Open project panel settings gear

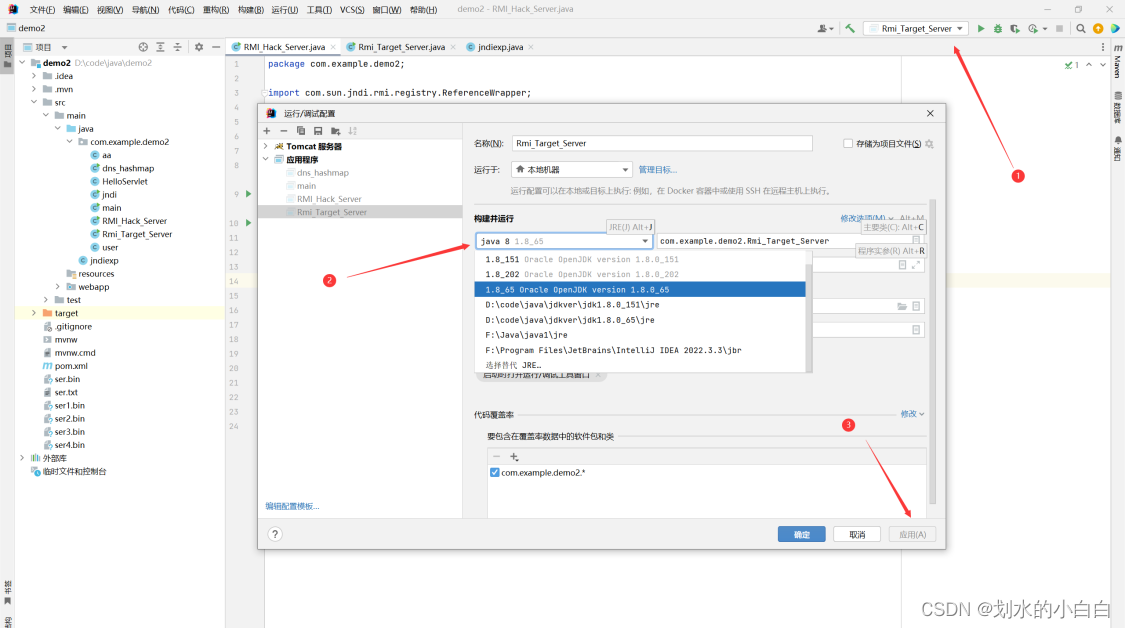point(199,47)
